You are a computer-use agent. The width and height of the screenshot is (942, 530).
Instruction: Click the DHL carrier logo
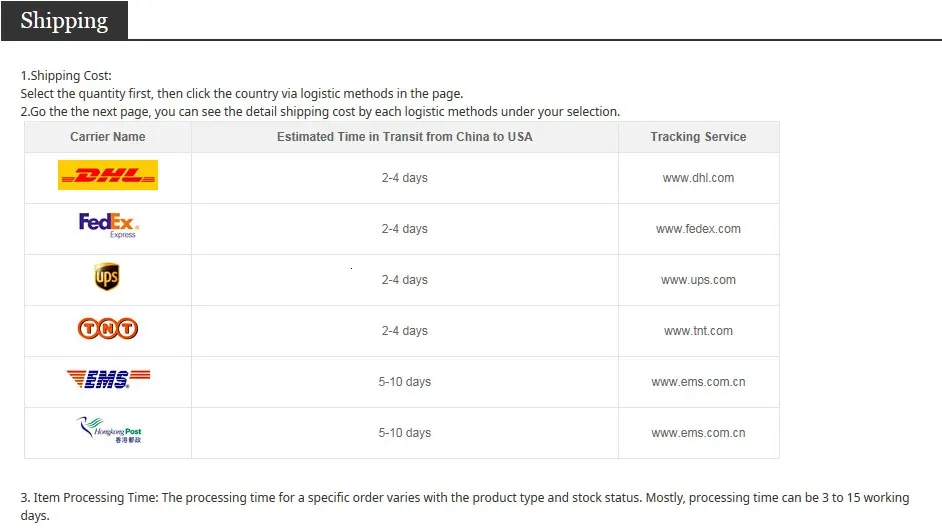108,175
